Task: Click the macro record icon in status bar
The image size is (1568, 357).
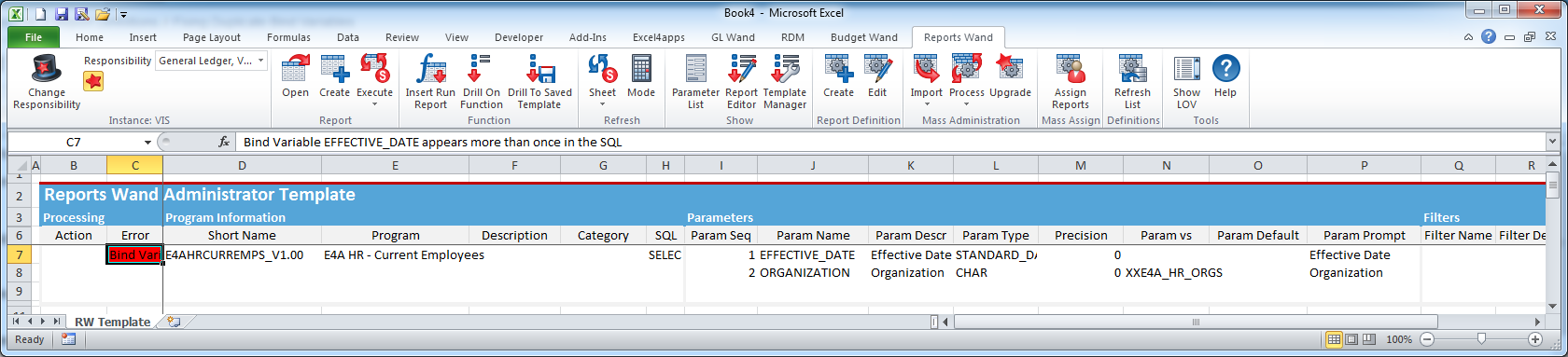Action: [68, 339]
